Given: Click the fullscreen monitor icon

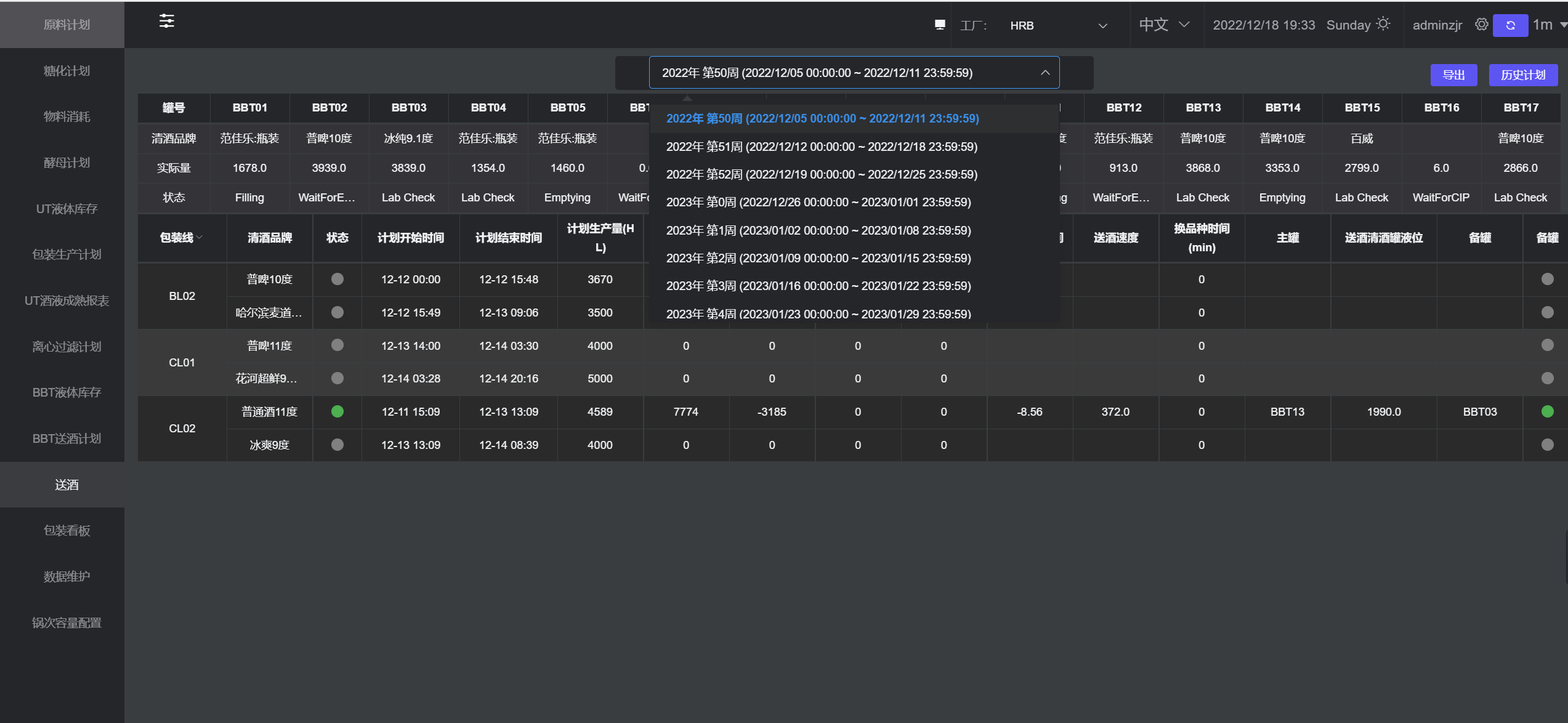Looking at the screenshot, I should tap(940, 25).
